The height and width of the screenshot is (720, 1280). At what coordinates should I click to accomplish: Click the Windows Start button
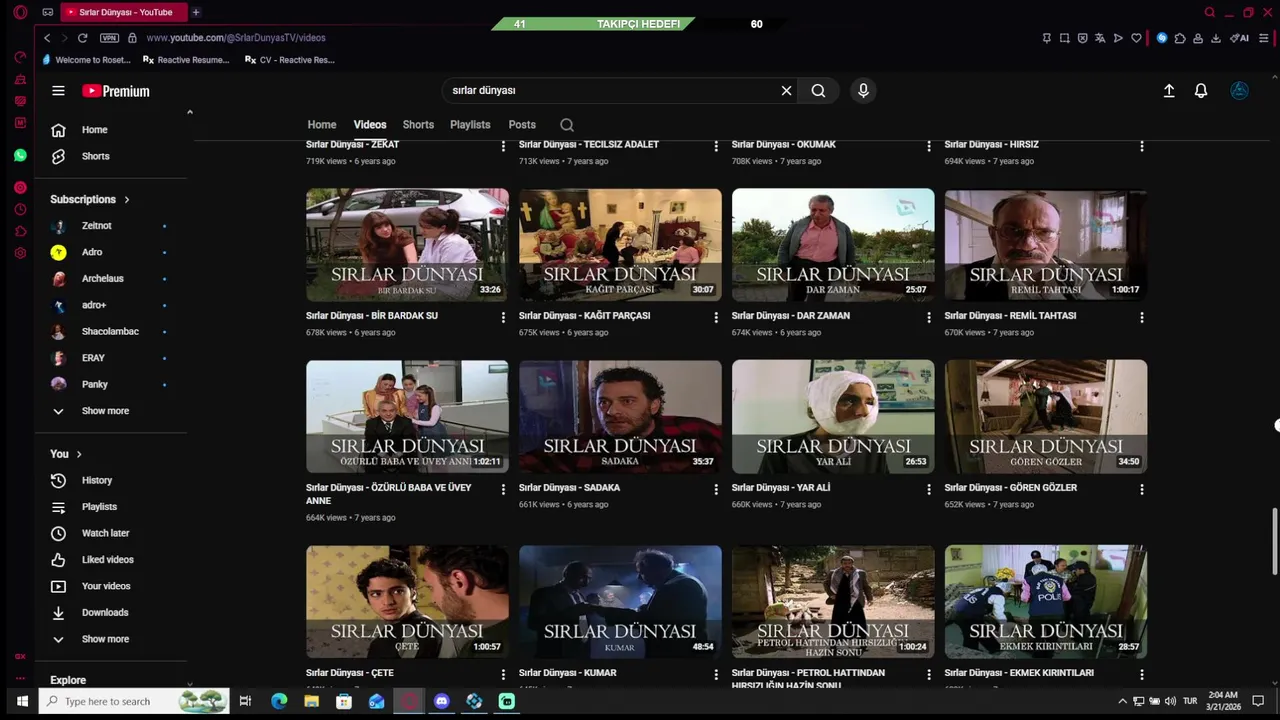click(x=21, y=701)
